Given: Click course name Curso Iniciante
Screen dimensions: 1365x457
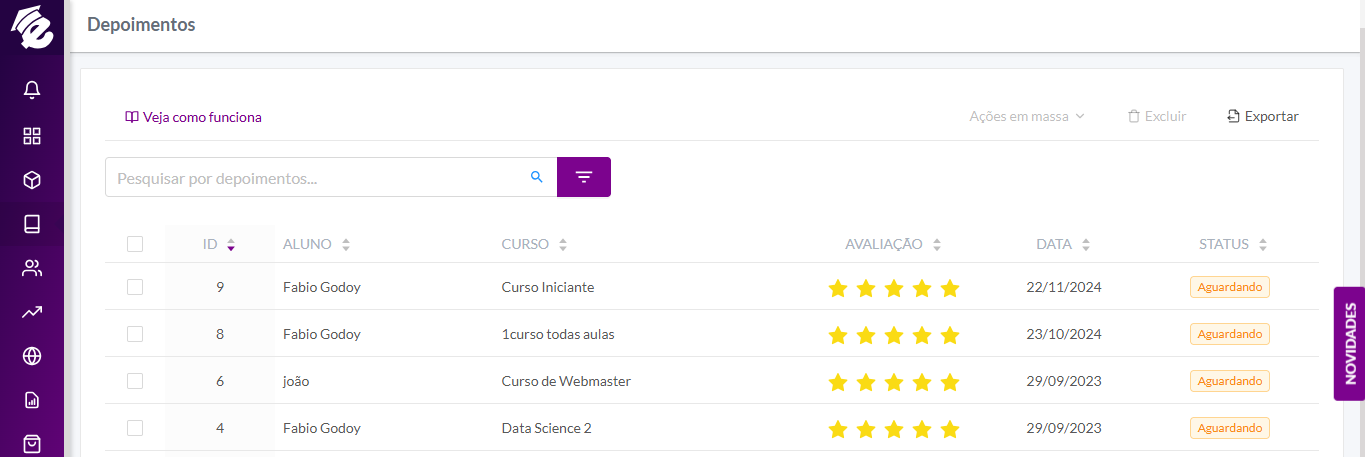Looking at the screenshot, I should [548, 287].
